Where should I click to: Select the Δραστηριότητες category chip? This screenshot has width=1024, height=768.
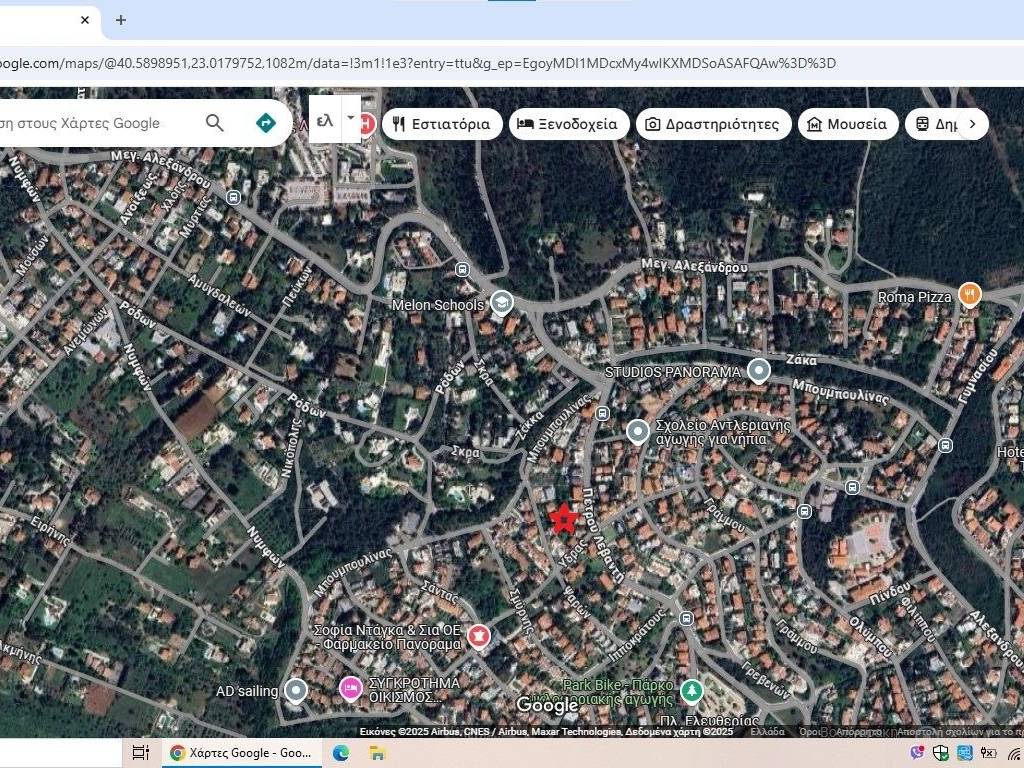click(712, 124)
